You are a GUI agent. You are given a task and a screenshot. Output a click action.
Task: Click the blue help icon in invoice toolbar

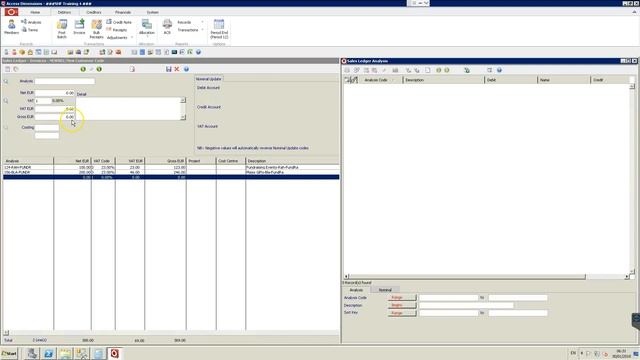pos(186,69)
